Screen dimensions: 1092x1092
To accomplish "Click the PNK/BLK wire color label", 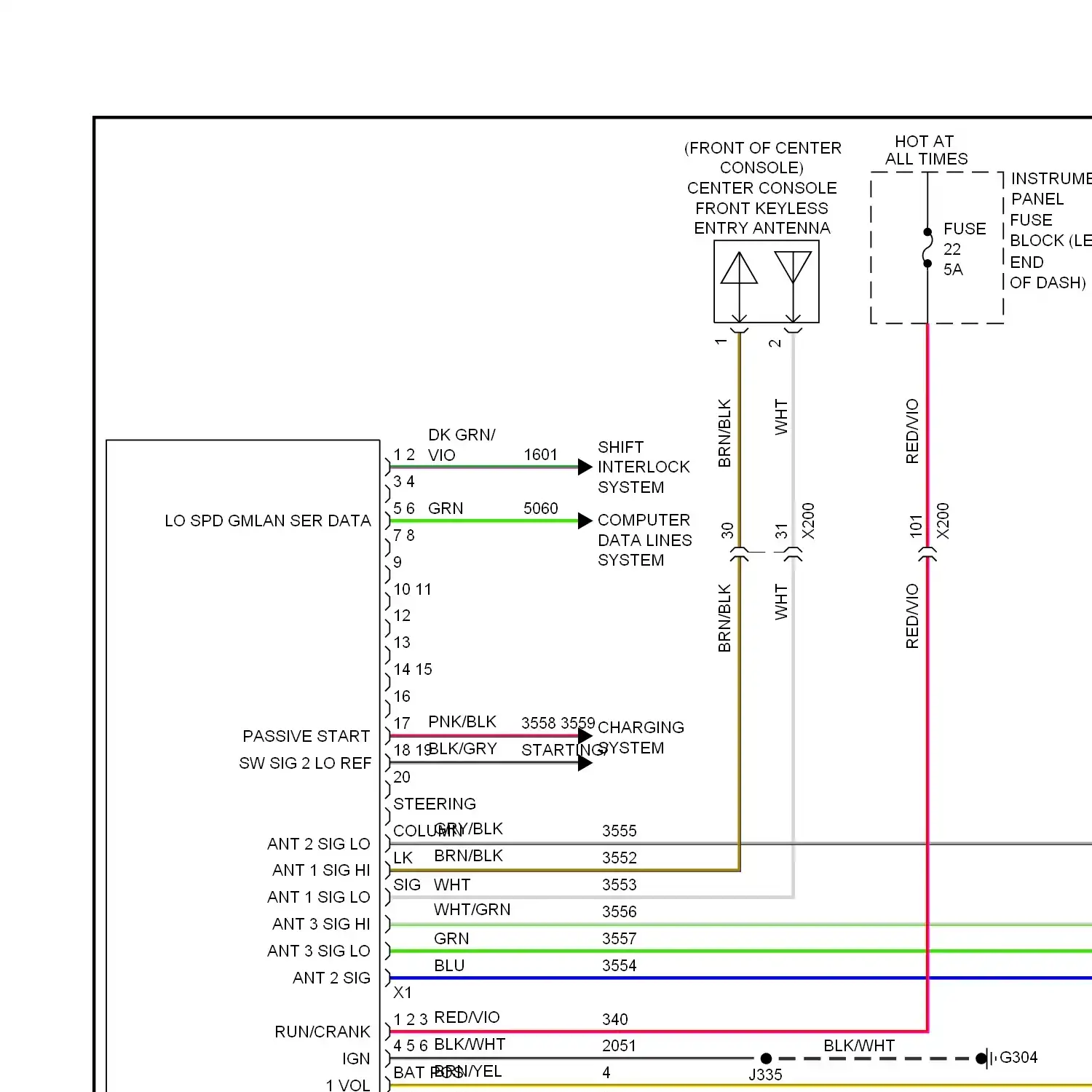I will (x=462, y=721).
